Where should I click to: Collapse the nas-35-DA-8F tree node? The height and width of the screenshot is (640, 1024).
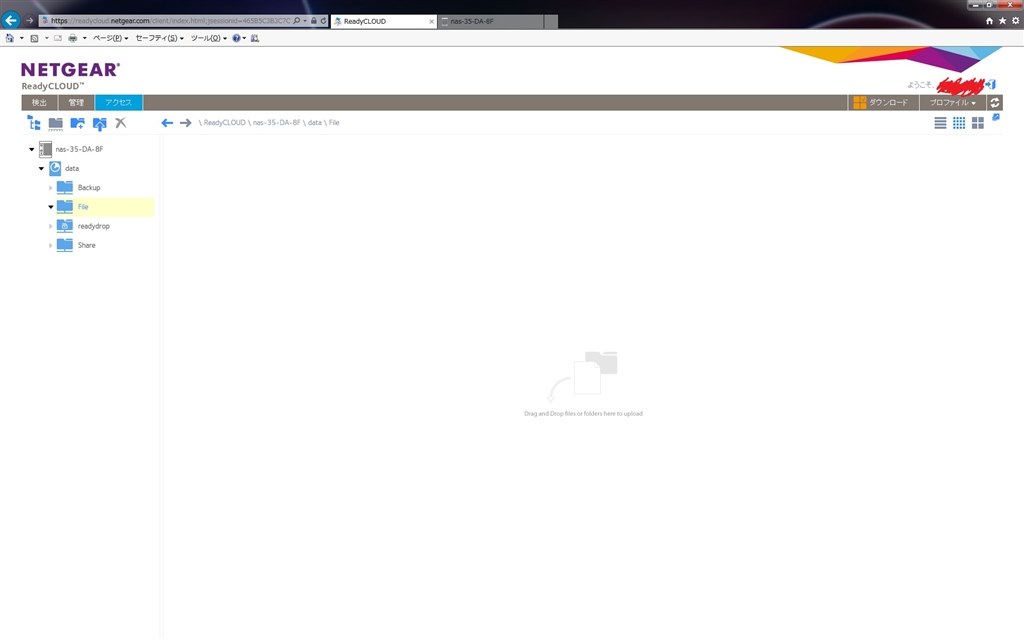click(31, 150)
